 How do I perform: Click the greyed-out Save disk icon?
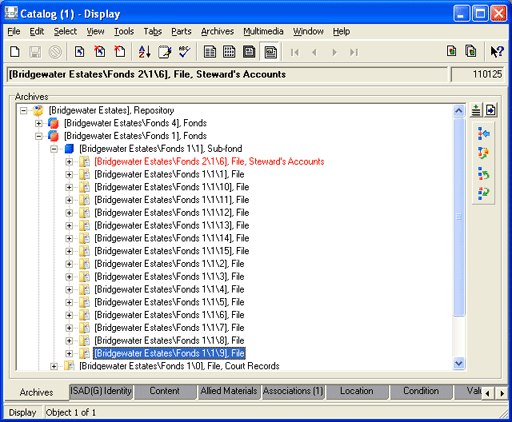[x=35, y=52]
